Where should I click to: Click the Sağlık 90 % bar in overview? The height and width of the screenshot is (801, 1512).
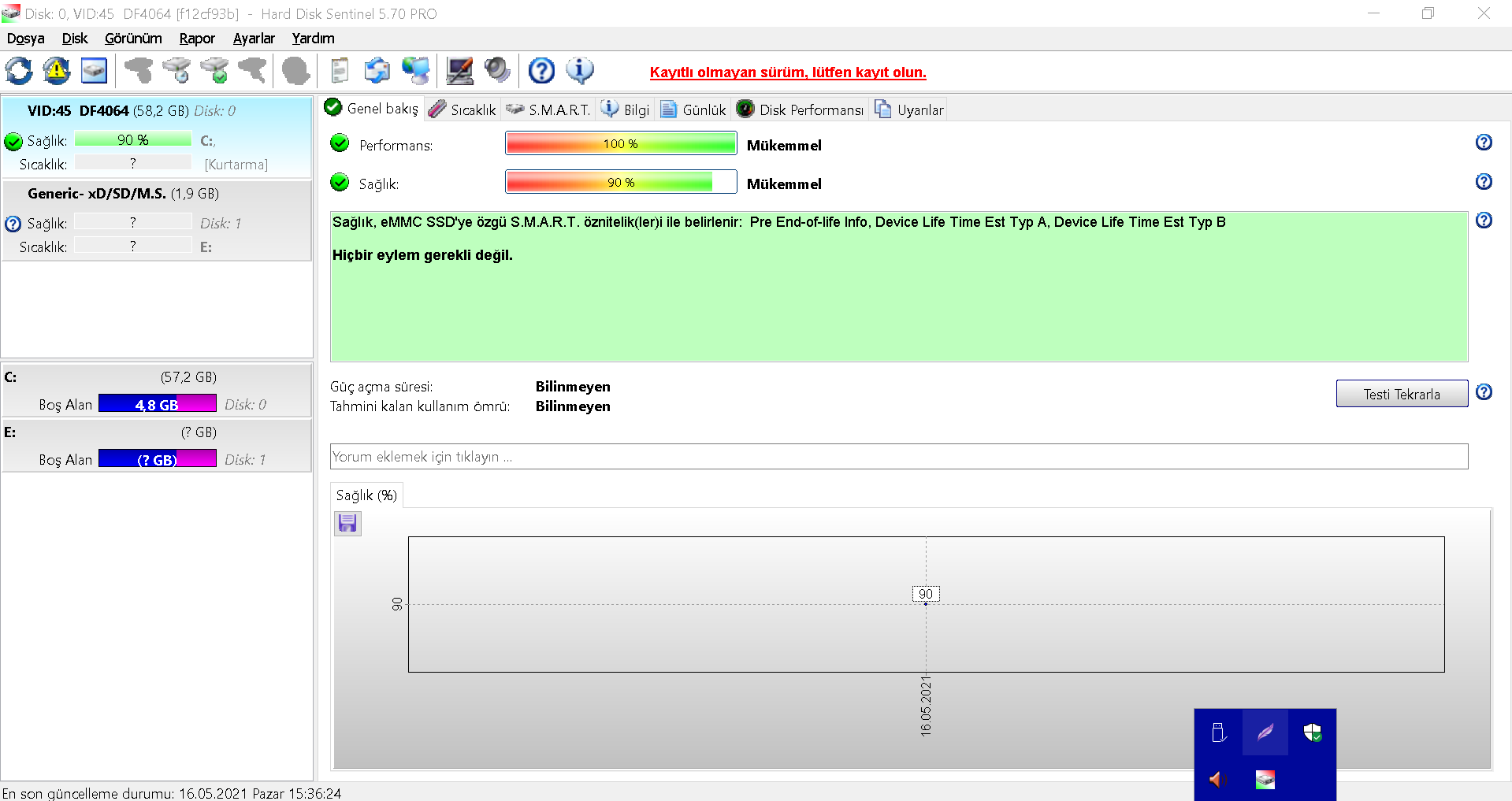coord(621,182)
